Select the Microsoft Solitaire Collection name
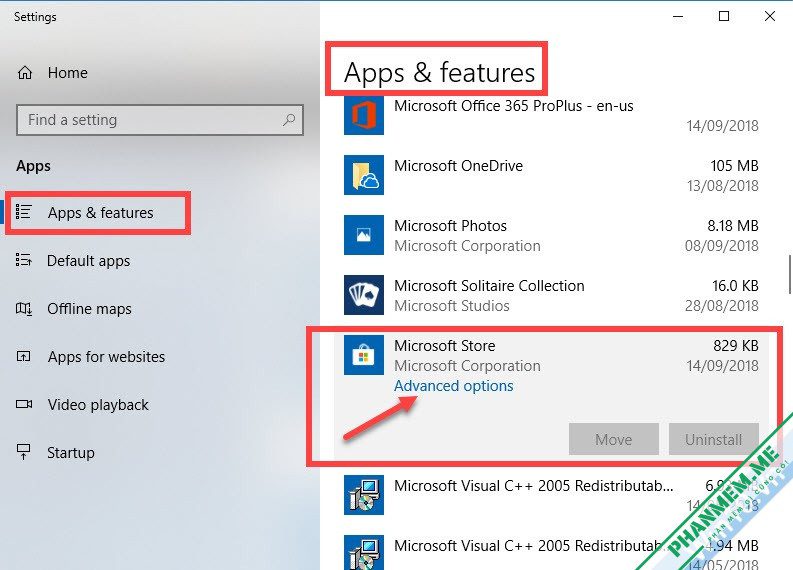 (489, 286)
